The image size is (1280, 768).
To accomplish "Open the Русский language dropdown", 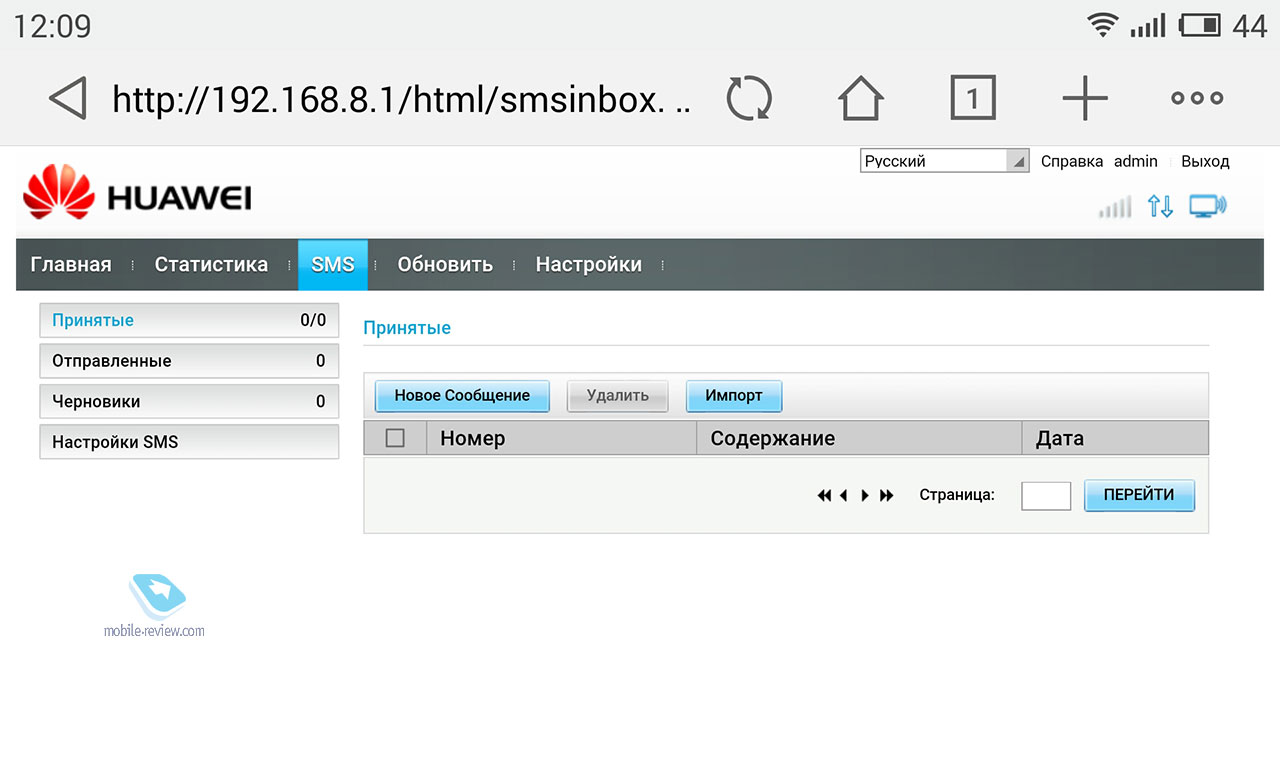I will [944, 161].
